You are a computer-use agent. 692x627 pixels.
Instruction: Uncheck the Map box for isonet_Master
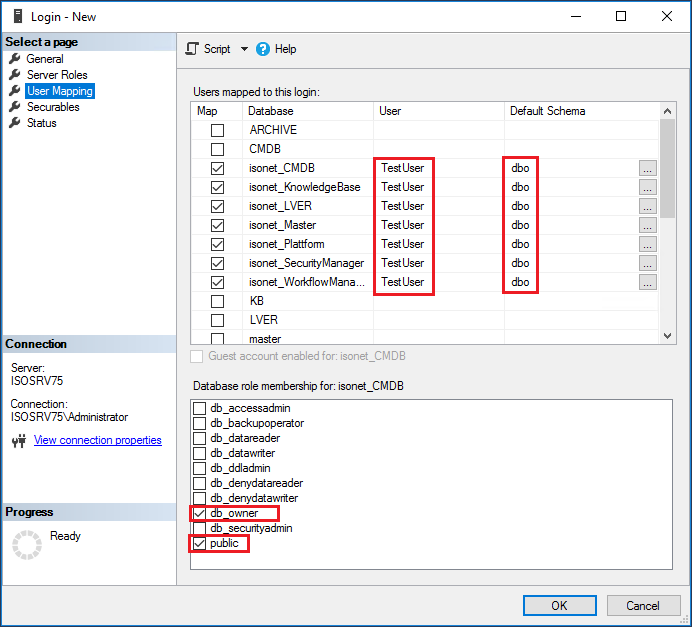tap(217, 225)
